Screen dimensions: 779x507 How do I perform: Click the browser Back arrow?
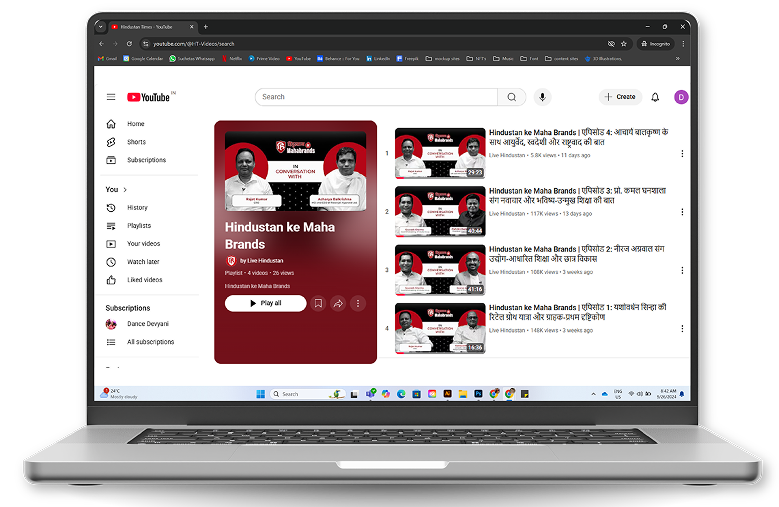click(101, 44)
